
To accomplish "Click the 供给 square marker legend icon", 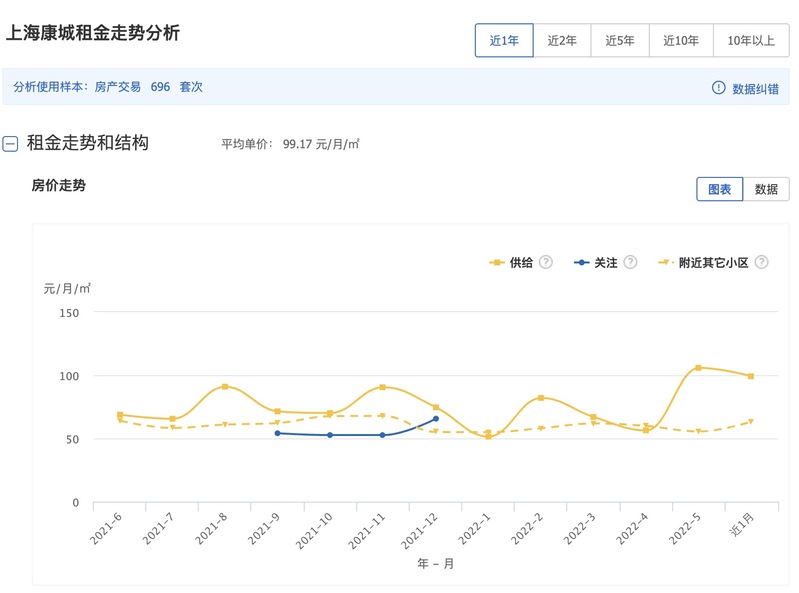I will tap(497, 262).
